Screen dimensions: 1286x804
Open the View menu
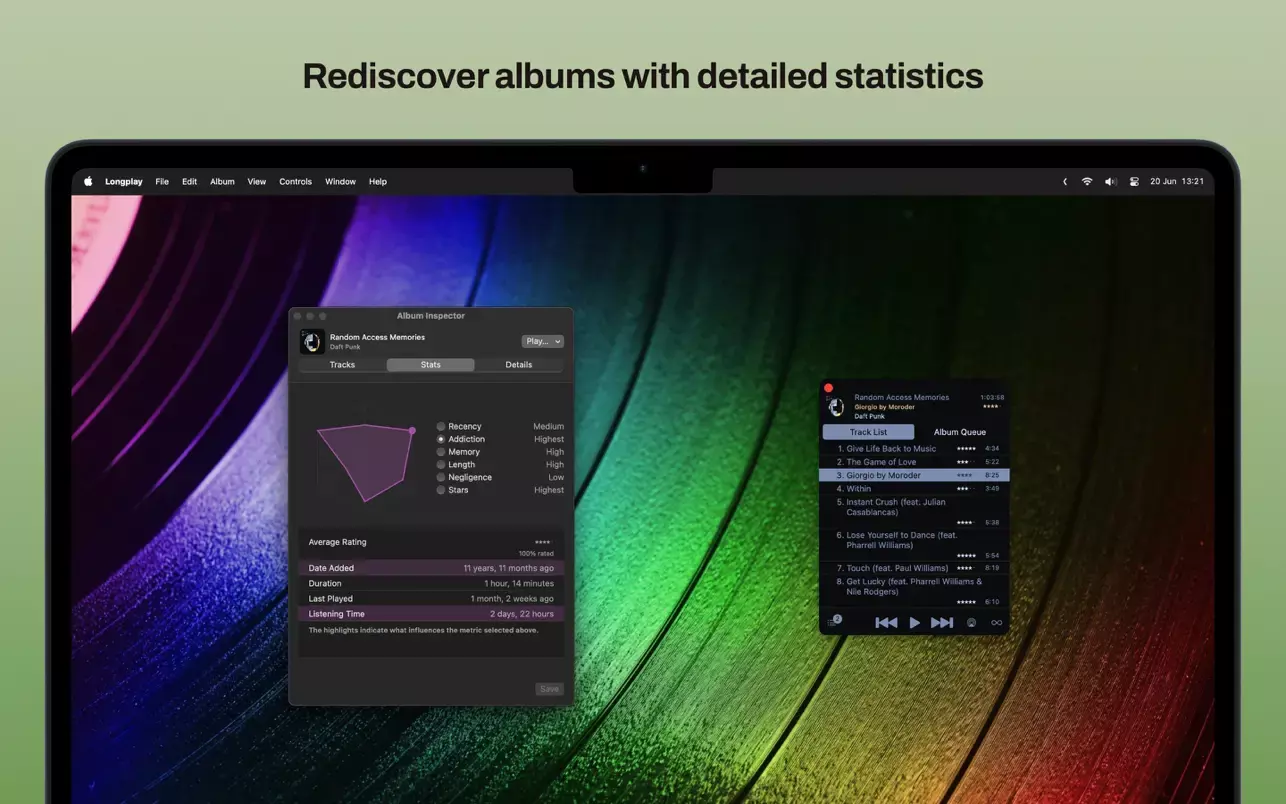click(x=257, y=181)
